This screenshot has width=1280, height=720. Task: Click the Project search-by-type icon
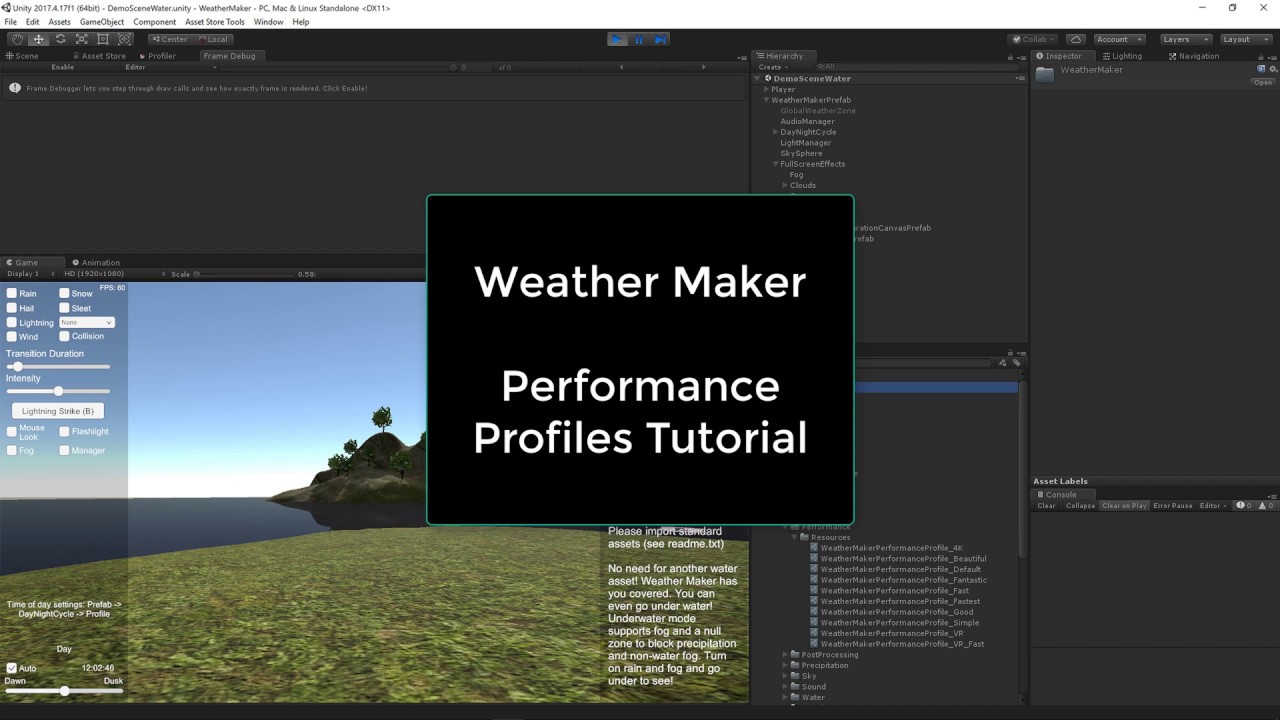coord(1003,362)
